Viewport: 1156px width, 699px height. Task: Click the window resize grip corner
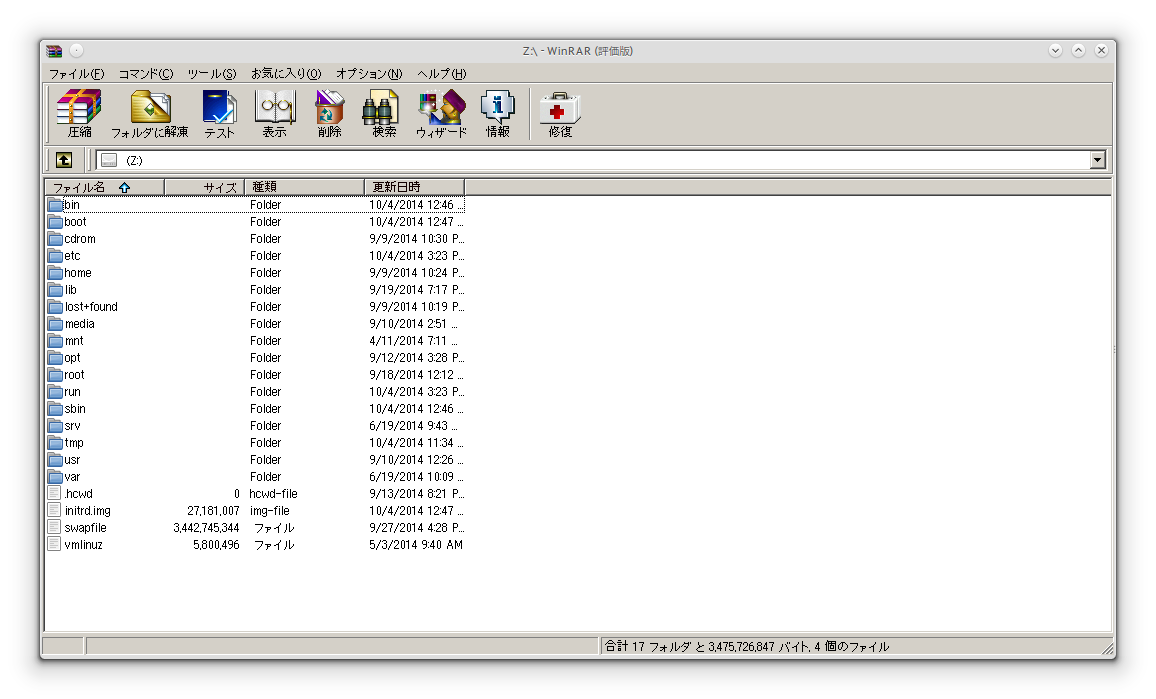pos(1107,649)
